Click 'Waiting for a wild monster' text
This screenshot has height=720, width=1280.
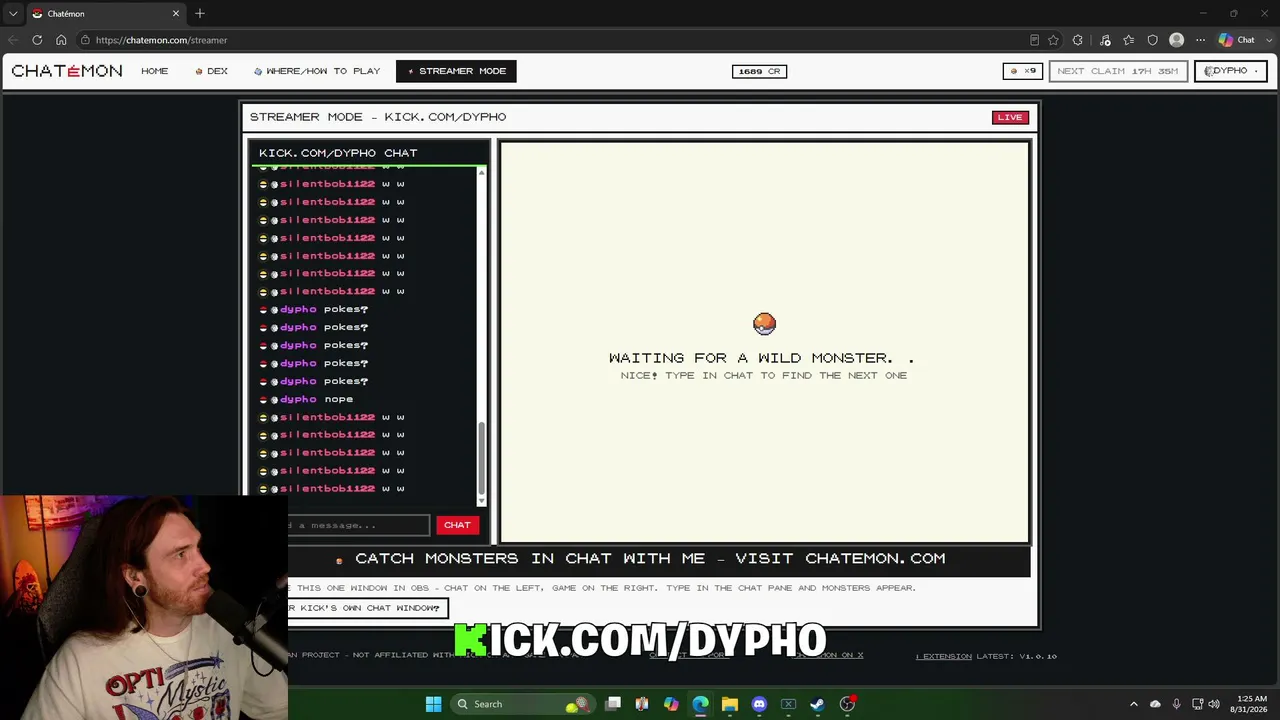[762, 358]
